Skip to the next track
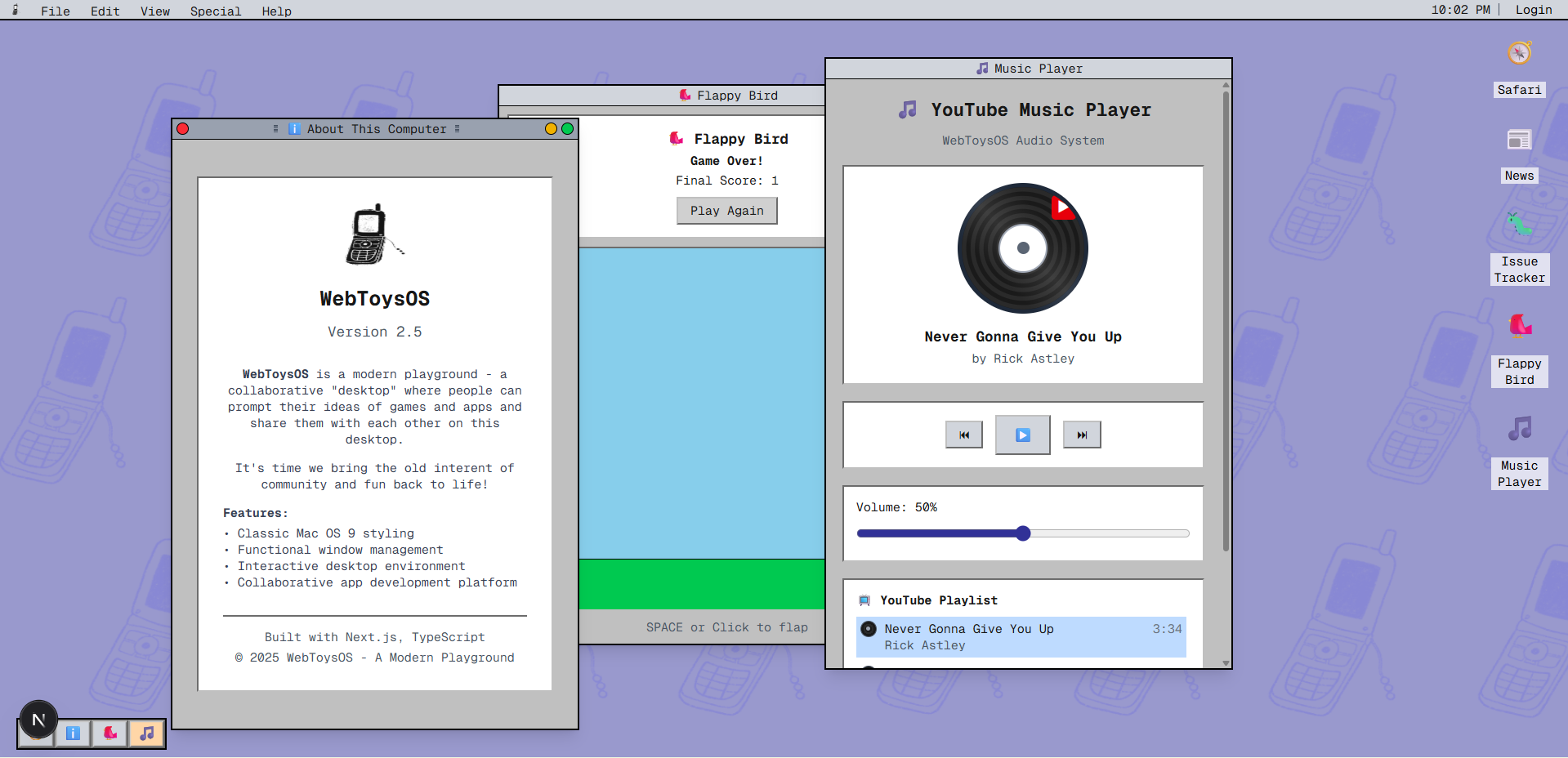 [1082, 435]
